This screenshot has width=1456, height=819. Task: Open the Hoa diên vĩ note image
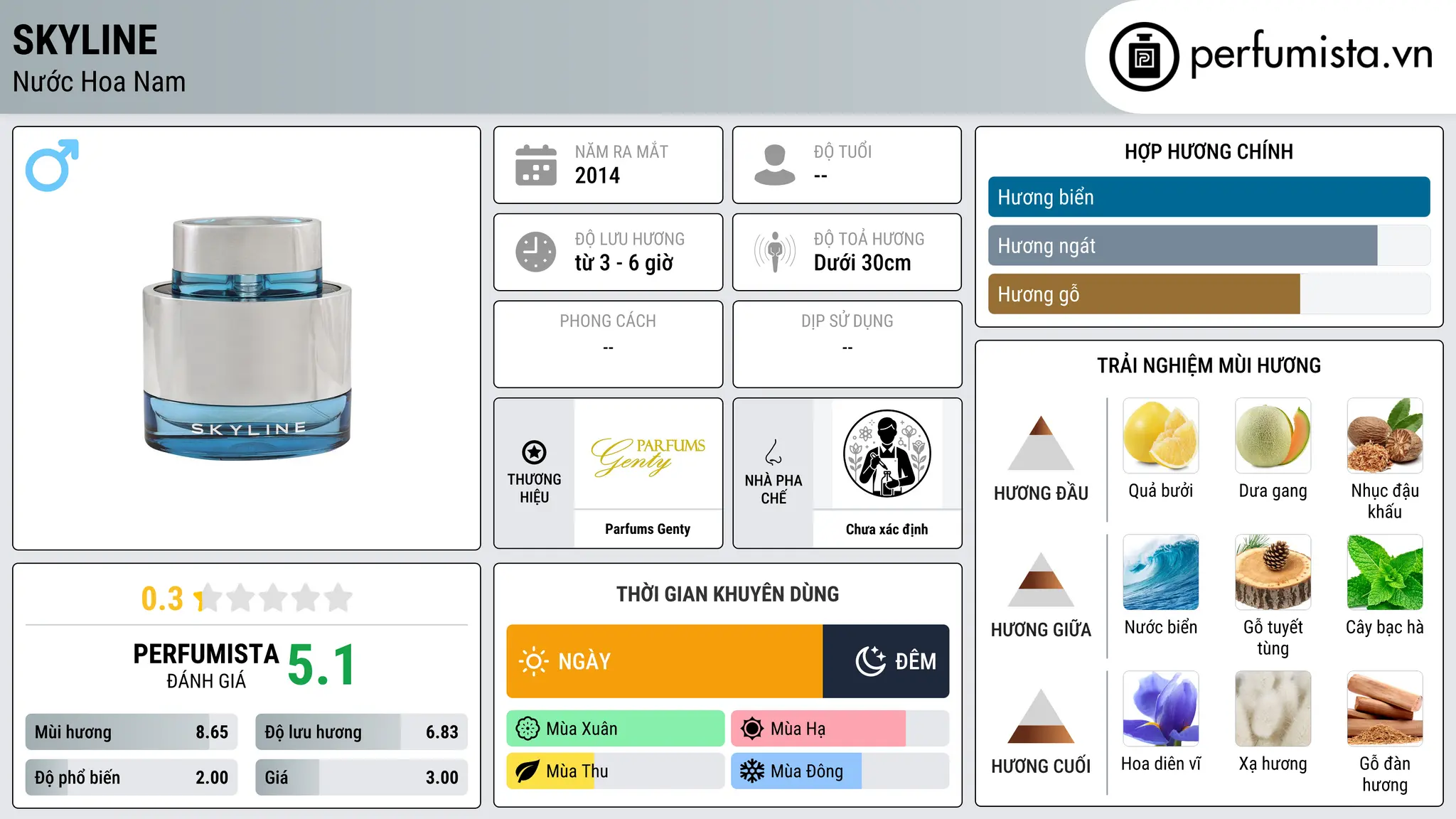click(1161, 709)
